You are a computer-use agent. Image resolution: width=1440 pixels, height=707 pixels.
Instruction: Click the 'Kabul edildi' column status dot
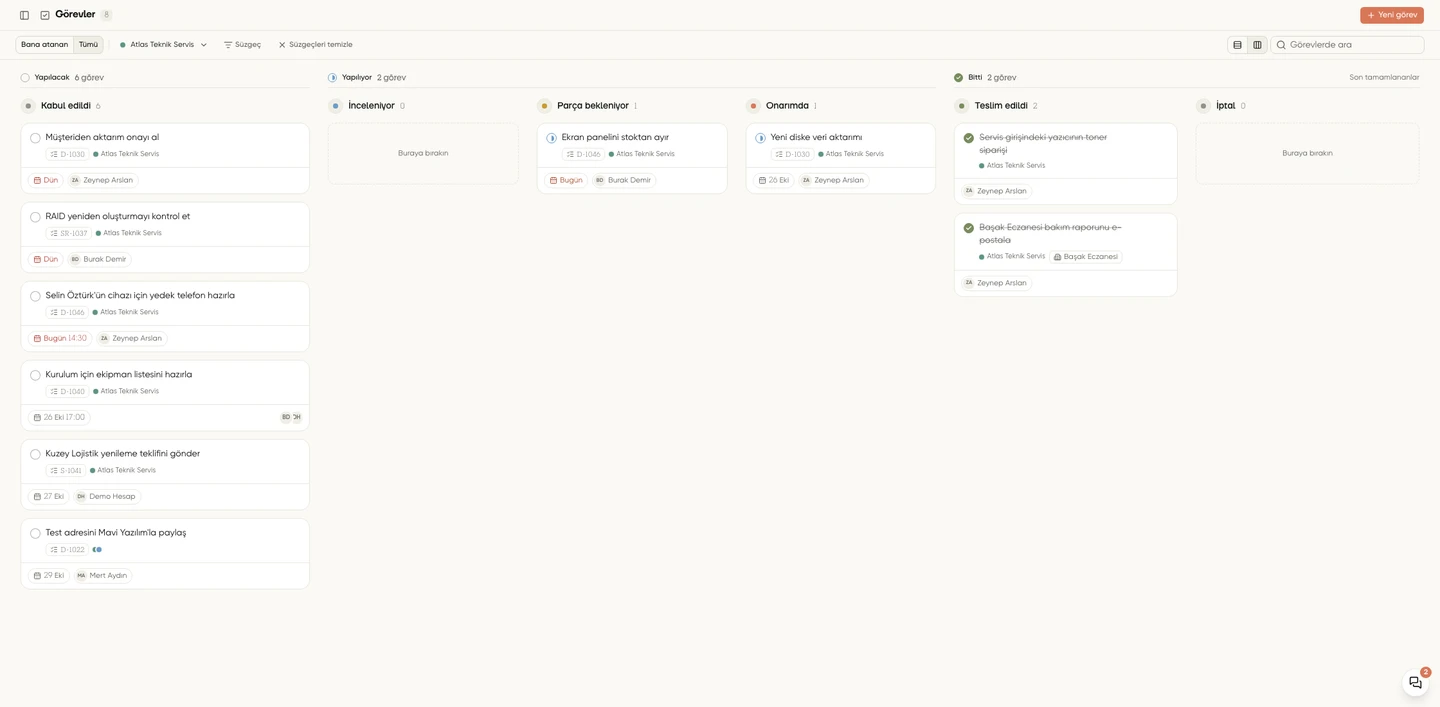(28, 106)
